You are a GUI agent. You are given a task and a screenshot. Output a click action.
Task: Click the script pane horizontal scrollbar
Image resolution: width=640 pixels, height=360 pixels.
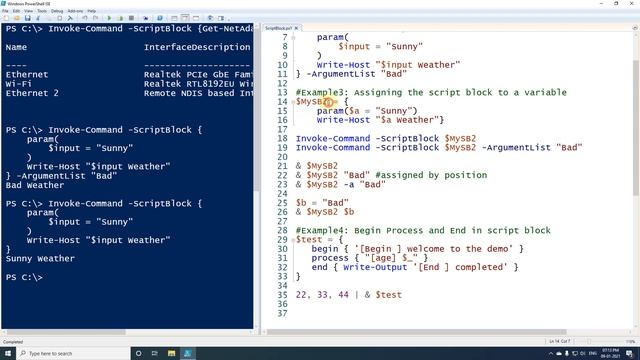click(x=416, y=332)
